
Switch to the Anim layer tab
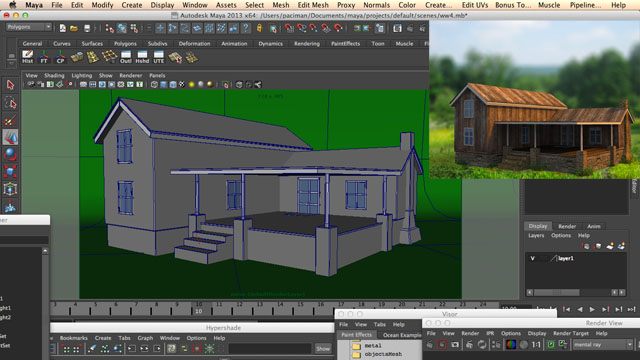(594, 226)
